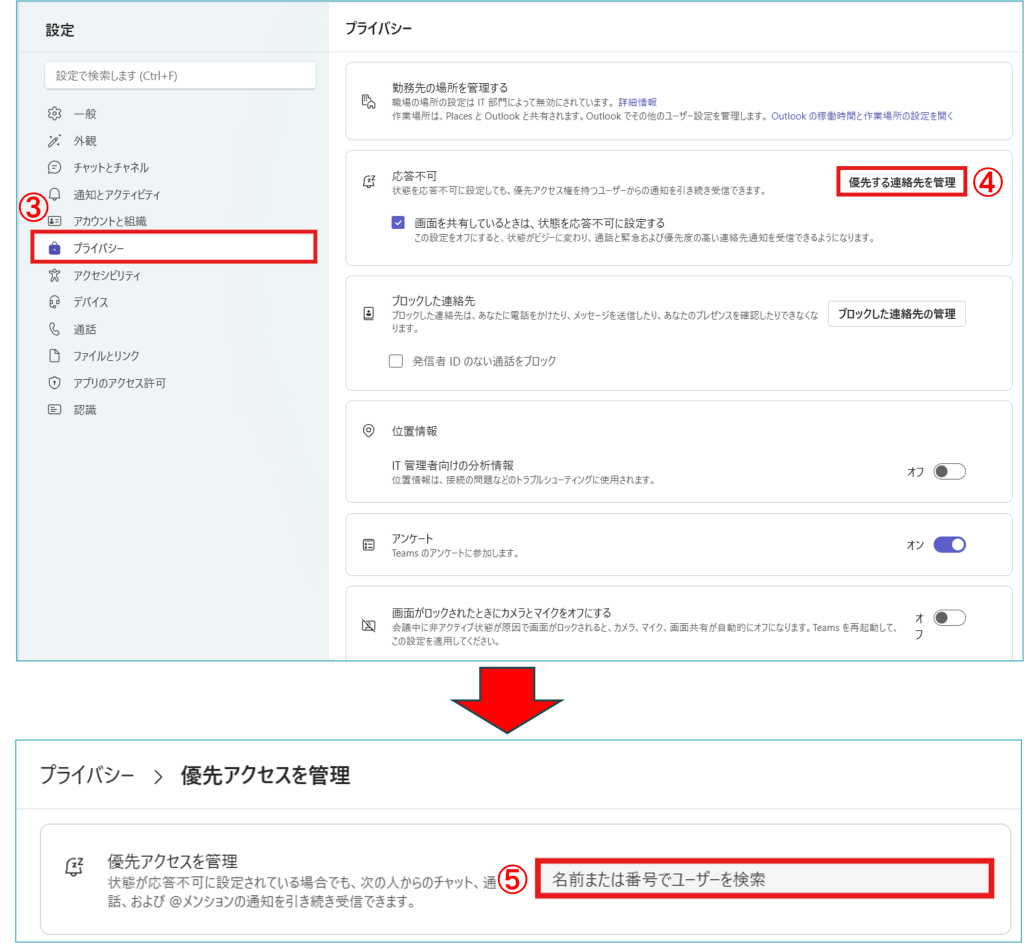
Task: Click 優先する連絡先を管理 button
Action: [x=901, y=183]
